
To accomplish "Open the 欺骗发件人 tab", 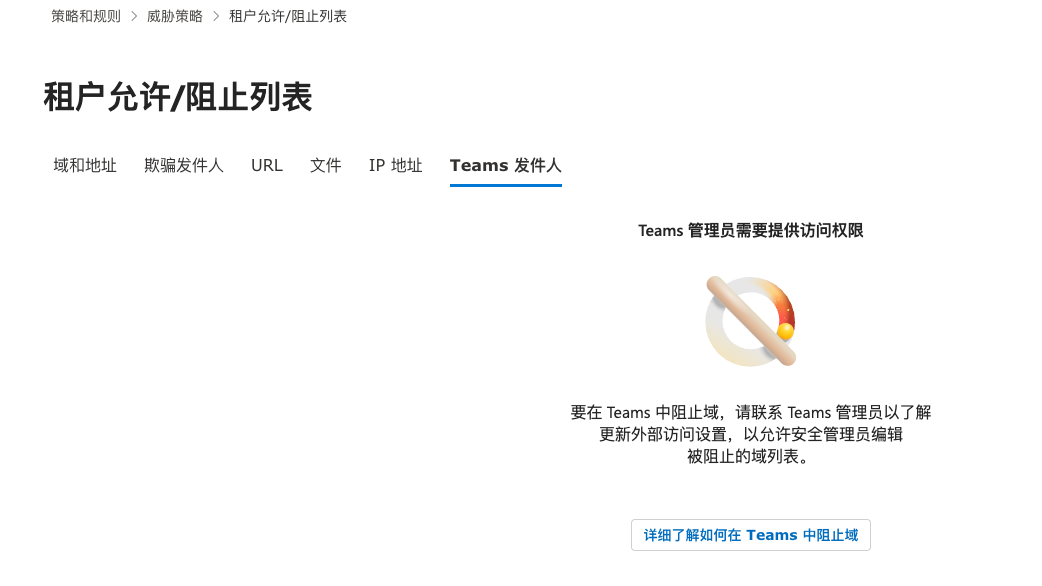I will coord(183,165).
